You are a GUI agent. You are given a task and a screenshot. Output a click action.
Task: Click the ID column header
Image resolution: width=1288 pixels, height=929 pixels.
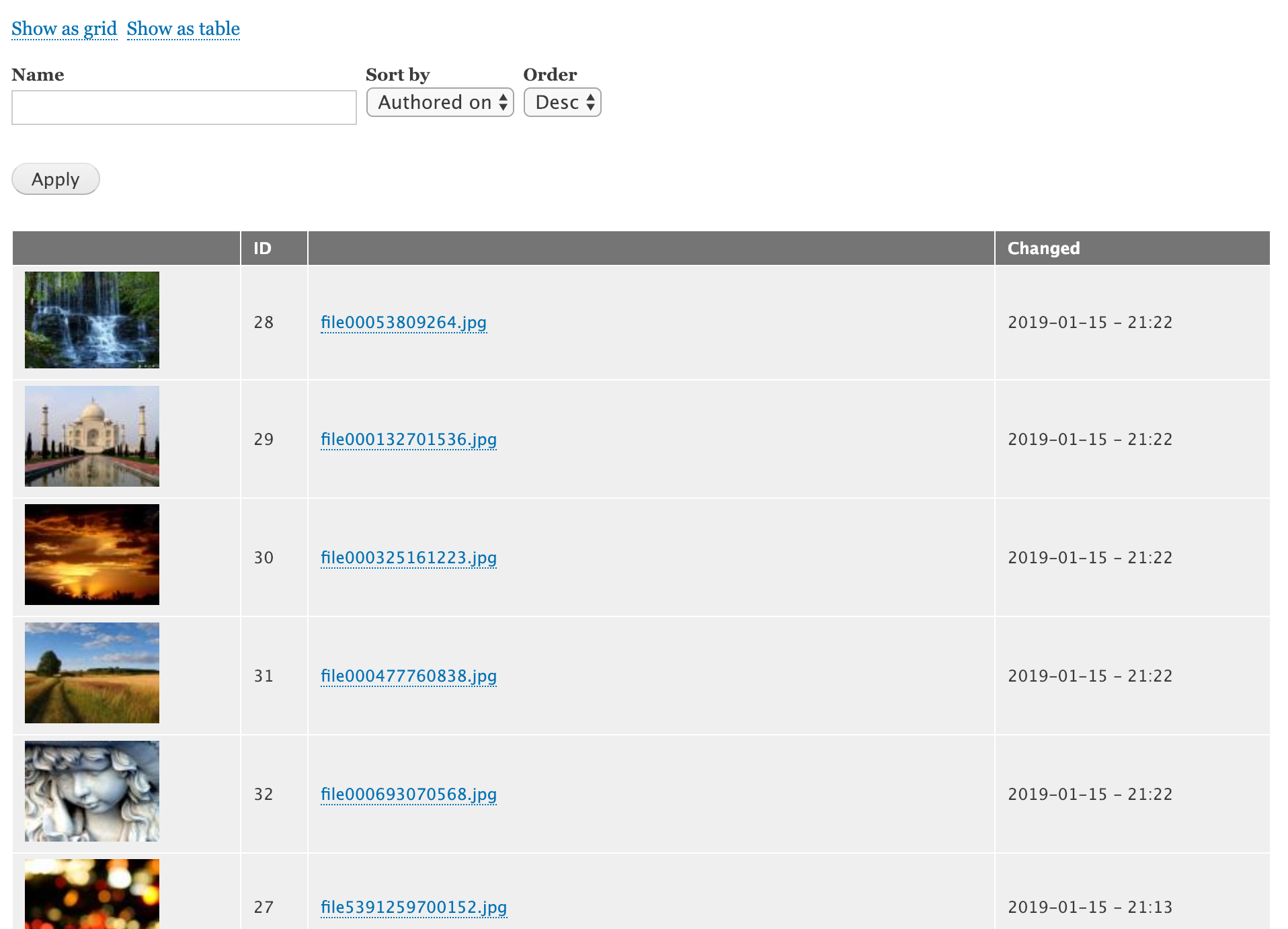tap(264, 247)
